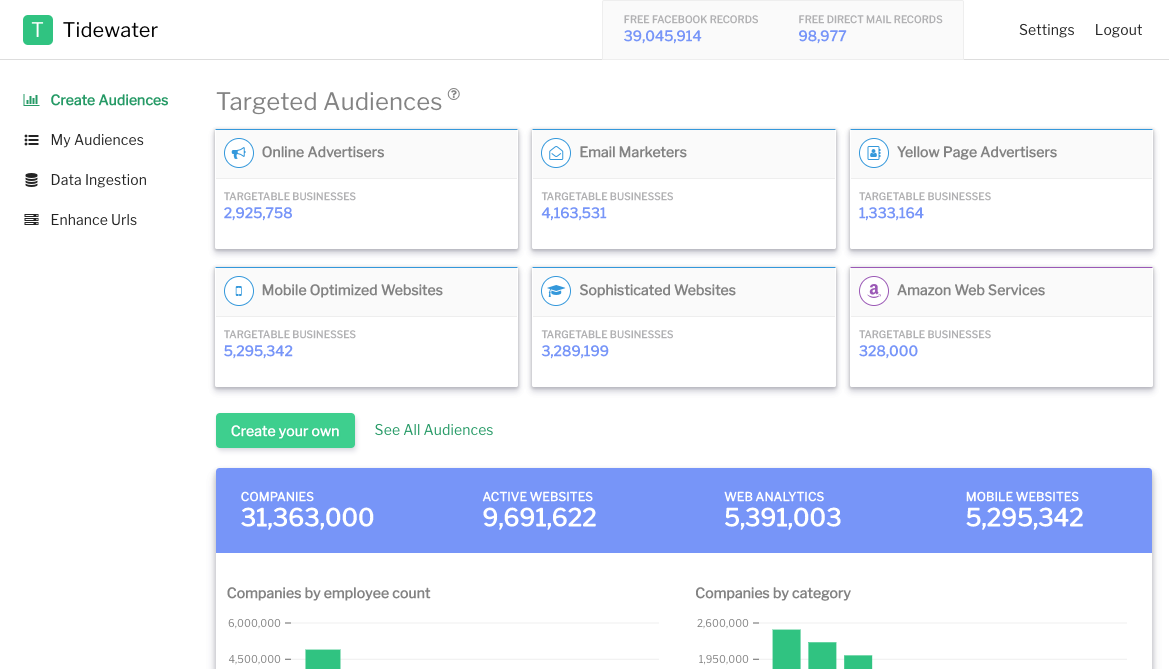This screenshot has width=1169, height=669.
Task: Click the Enhance Urls sidebar icon
Action: pyautogui.click(x=31, y=220)
